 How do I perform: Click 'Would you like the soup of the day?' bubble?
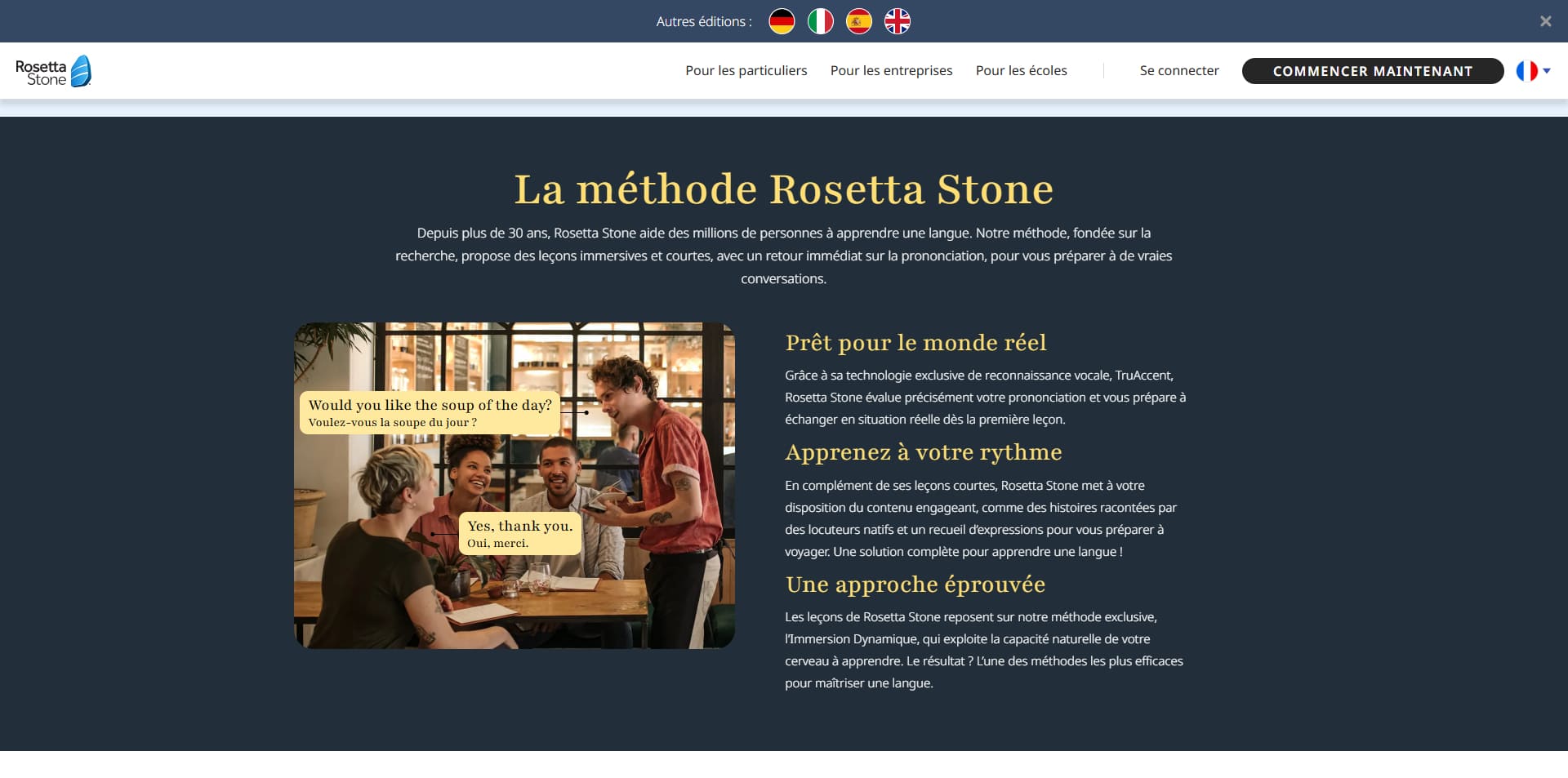[x=430, y=412]
